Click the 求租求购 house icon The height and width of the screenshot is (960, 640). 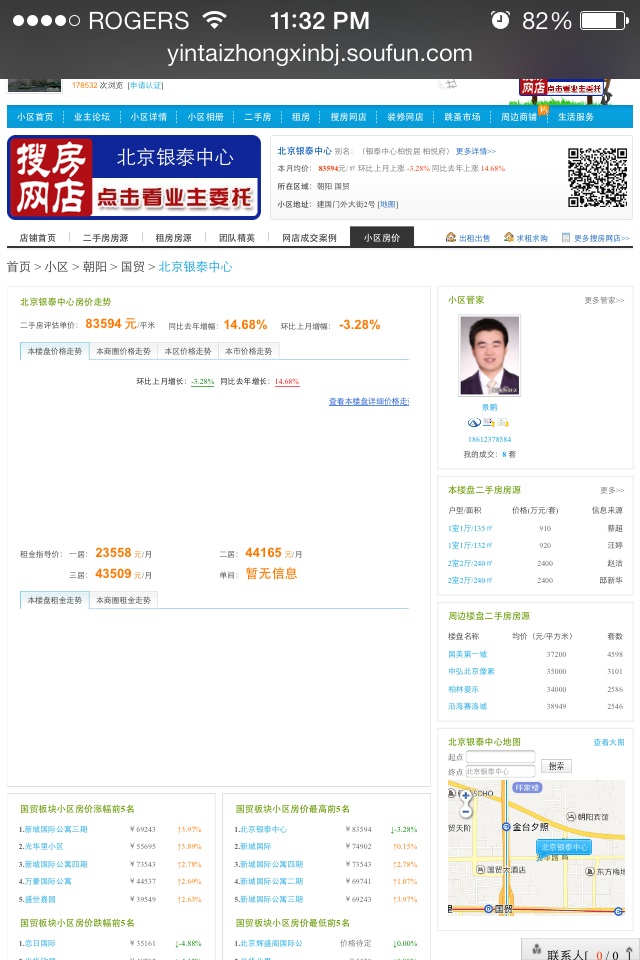pyautogui.click(x=508, y=238)
